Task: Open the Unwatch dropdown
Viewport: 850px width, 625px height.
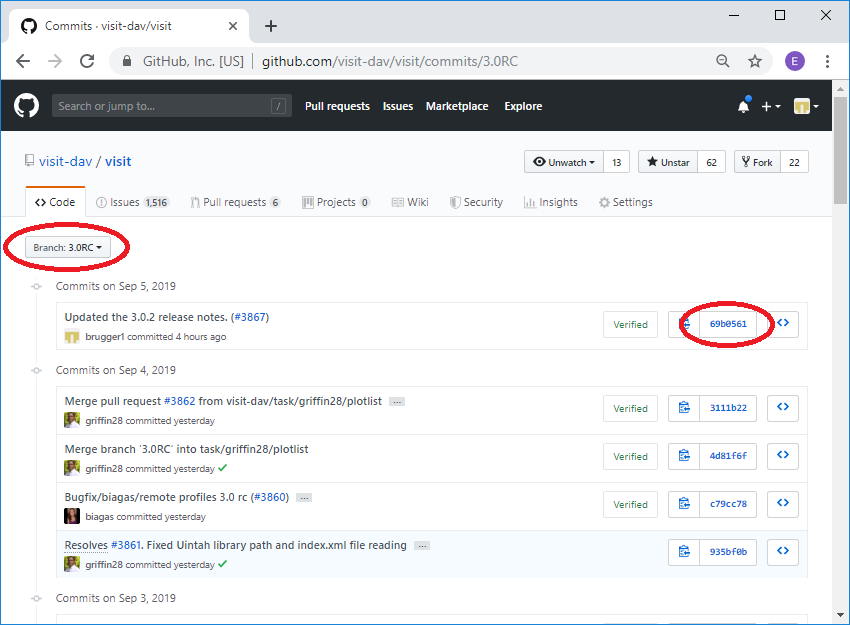Action: point(564,162)
